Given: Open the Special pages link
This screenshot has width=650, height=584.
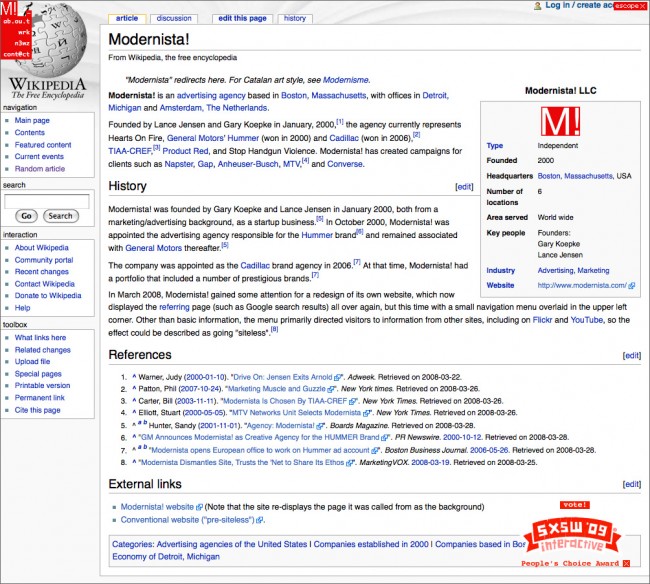Looking at the screenshot, I should click(x=38, y=374).
